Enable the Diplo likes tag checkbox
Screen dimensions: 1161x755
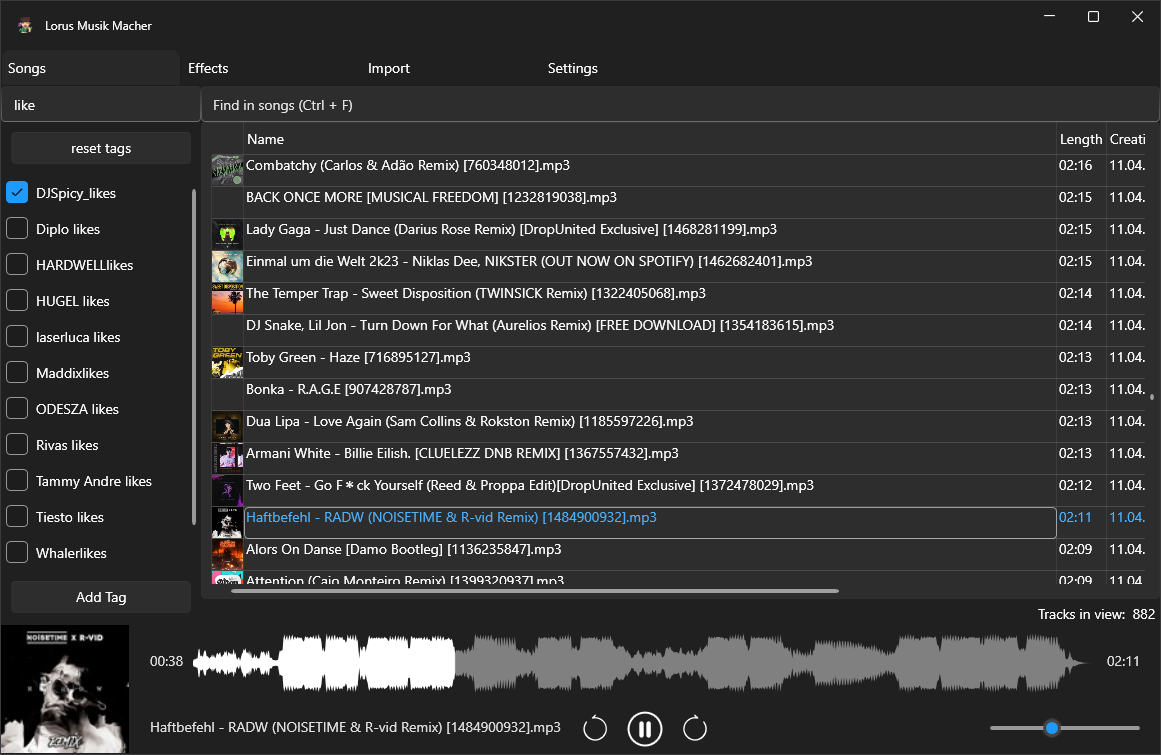tap(17, 229)
